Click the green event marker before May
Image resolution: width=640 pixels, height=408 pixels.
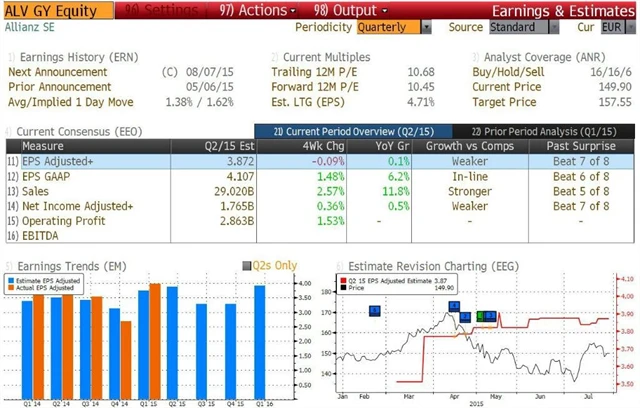click(x=480, y=316)
